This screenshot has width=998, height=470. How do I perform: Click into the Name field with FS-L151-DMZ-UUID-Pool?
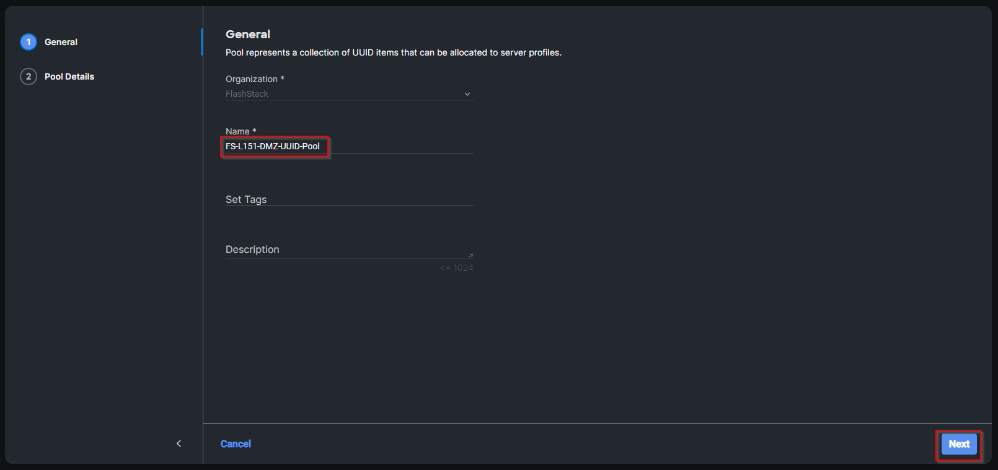pyautogui.click(x=277, y=146)
